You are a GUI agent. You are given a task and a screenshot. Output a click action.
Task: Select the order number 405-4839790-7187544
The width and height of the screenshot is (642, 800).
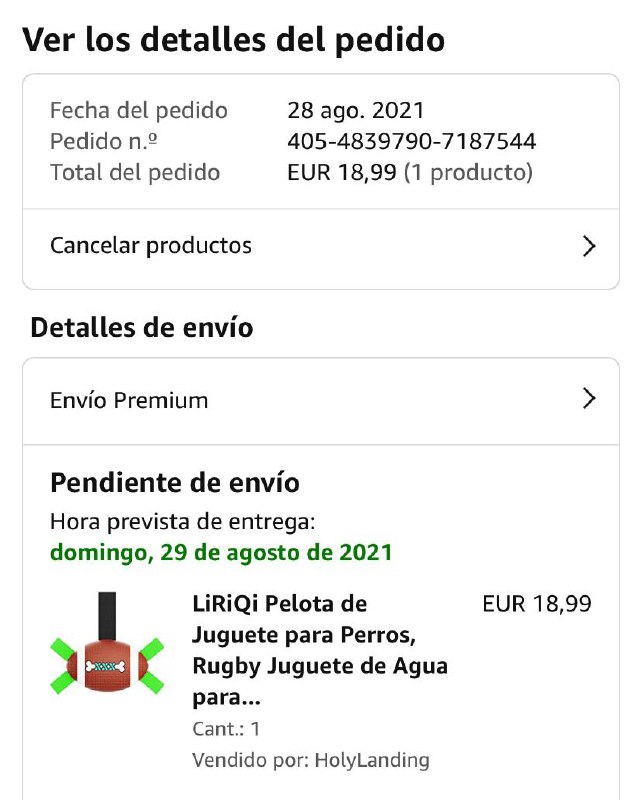[x=411, y=141]
